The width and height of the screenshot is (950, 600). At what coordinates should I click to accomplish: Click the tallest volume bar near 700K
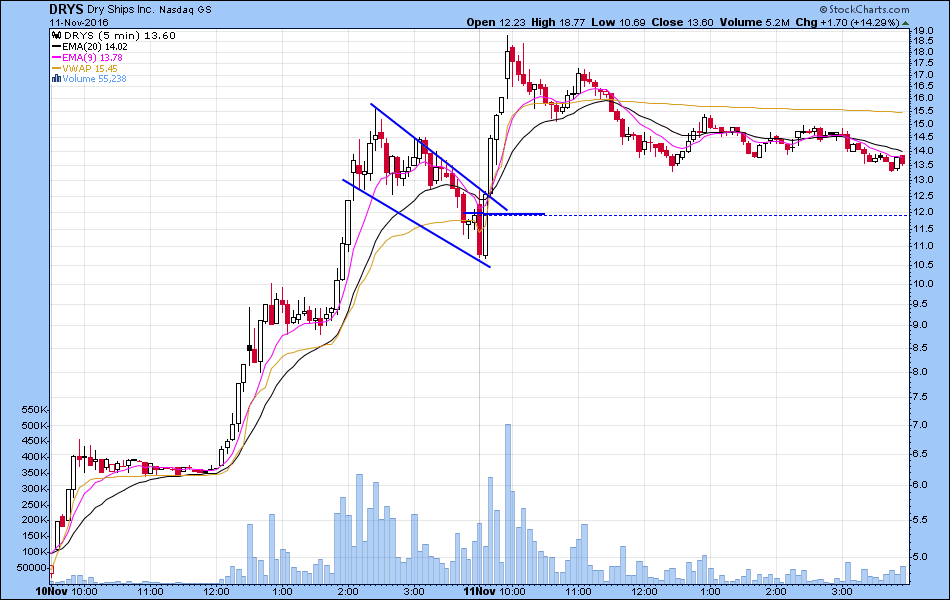point(508,504)
